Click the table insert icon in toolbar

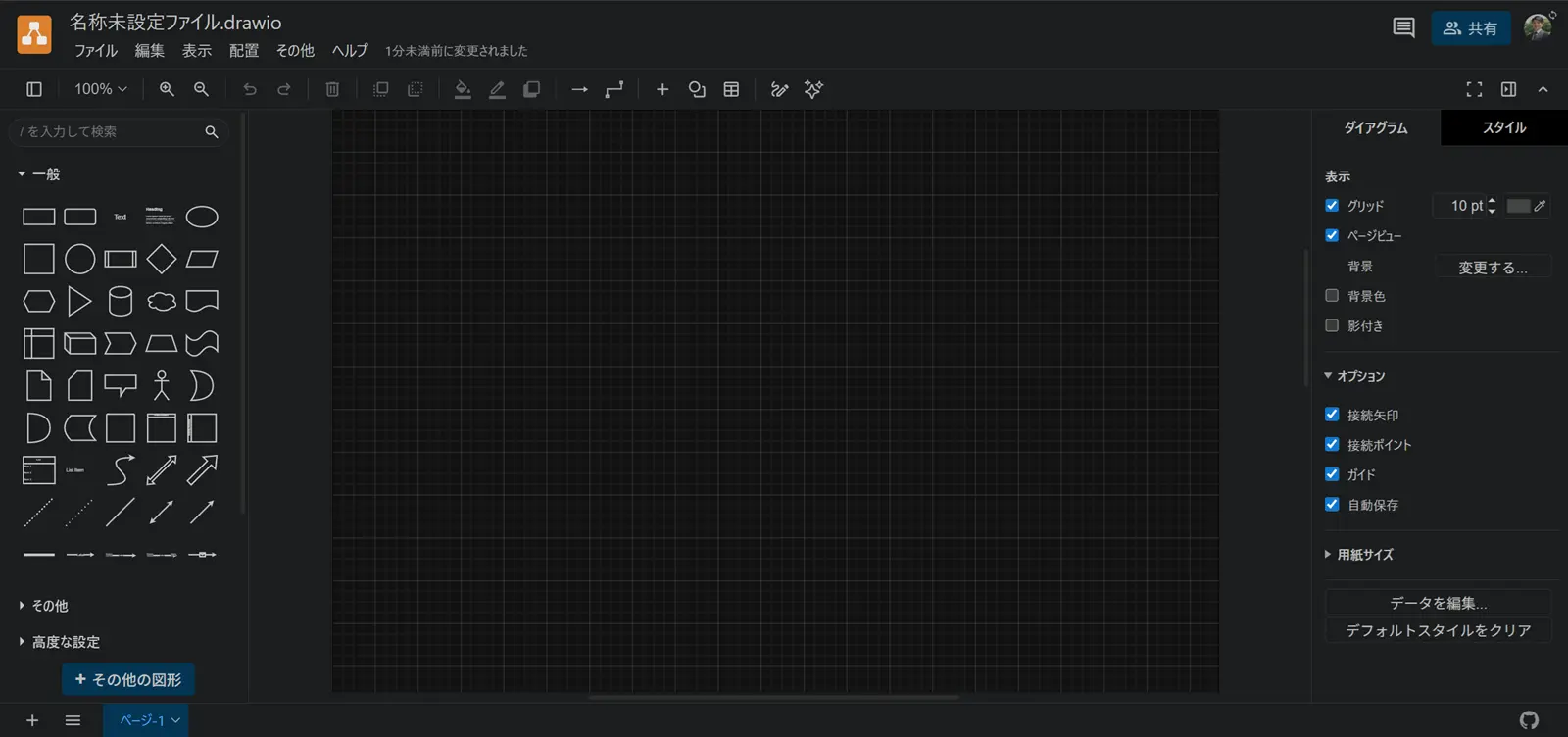click(x=731, y=89)
